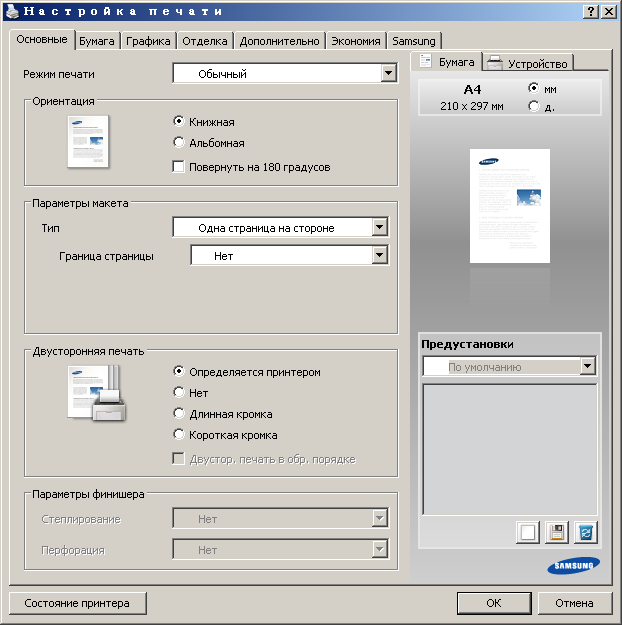Select the д. (inches) units radio button
The height and width of the screenshot is (625, 622).
click(x=534, y=106)
